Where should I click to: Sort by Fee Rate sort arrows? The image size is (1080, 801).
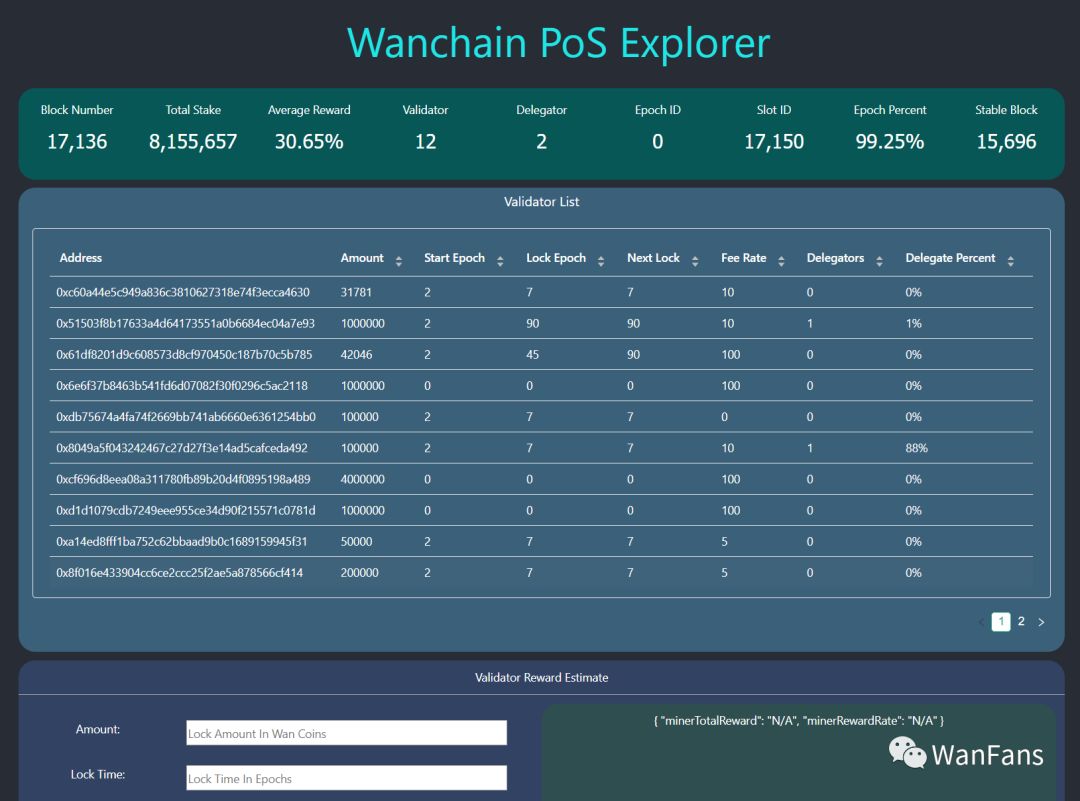pos(781,260)
